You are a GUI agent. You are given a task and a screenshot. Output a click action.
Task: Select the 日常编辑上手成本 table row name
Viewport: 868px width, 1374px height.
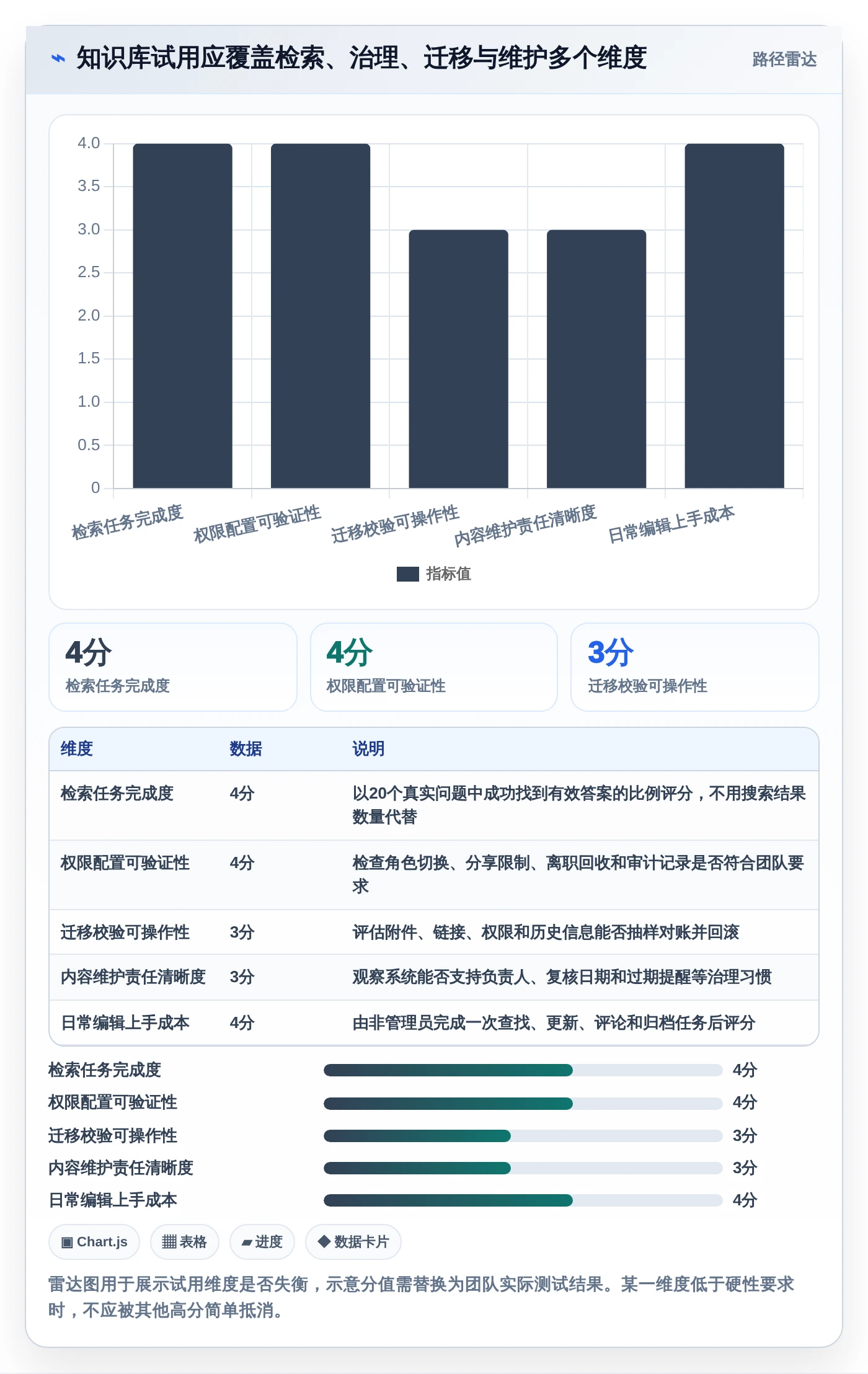pyautogui.click(x=125, y=1023)
